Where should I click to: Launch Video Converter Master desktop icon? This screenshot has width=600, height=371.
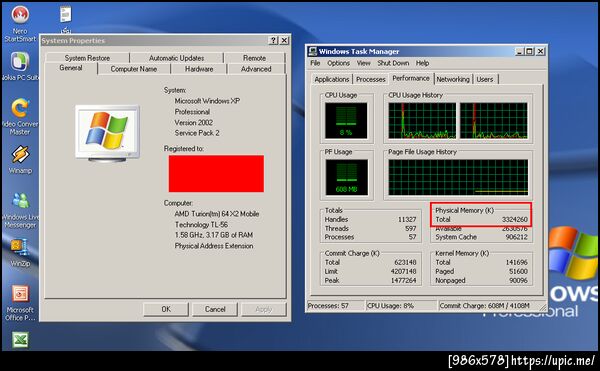click(20, 116)
